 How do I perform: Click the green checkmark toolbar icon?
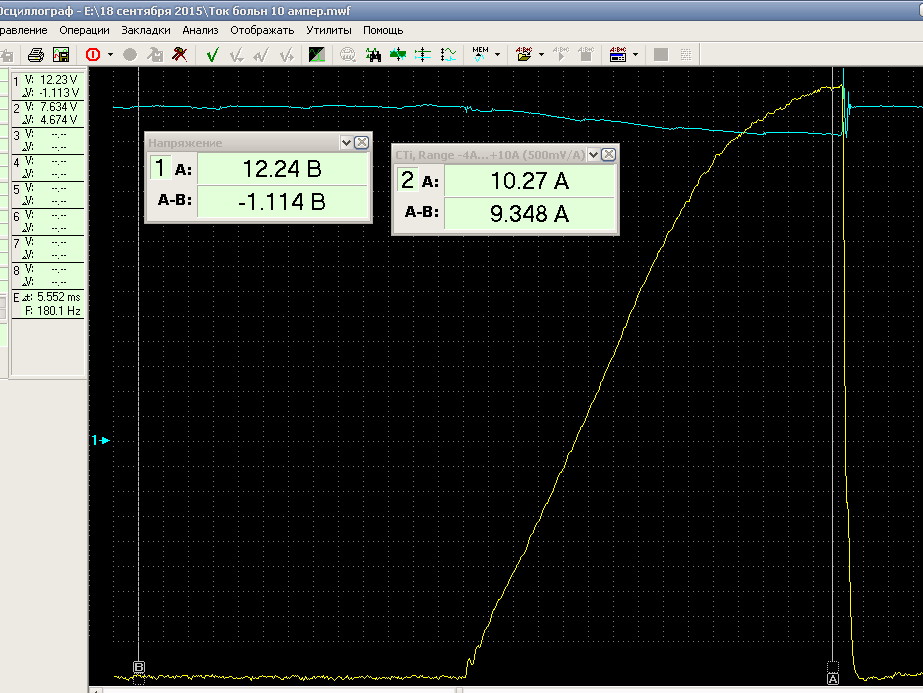(212, 54)
